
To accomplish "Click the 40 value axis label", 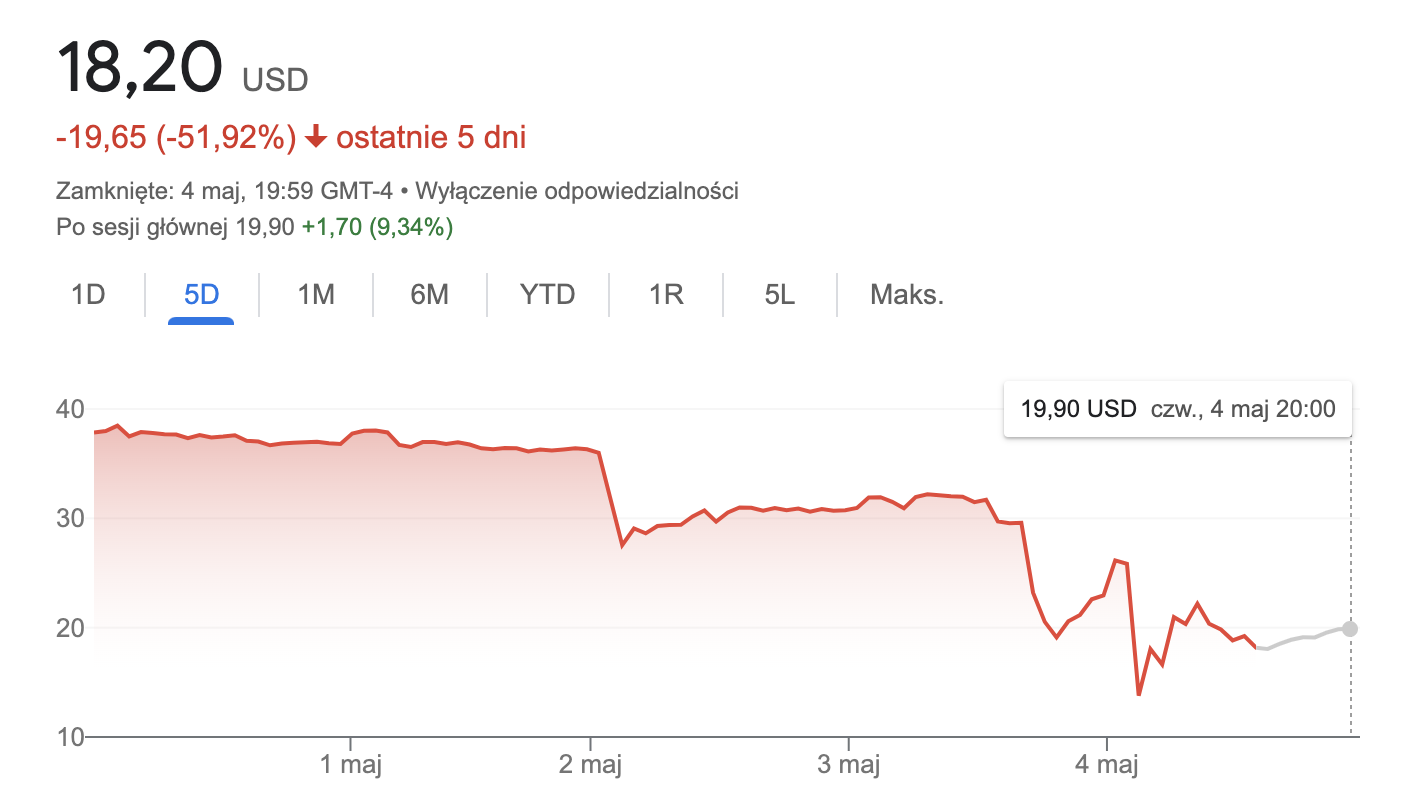I will (70, 409).
